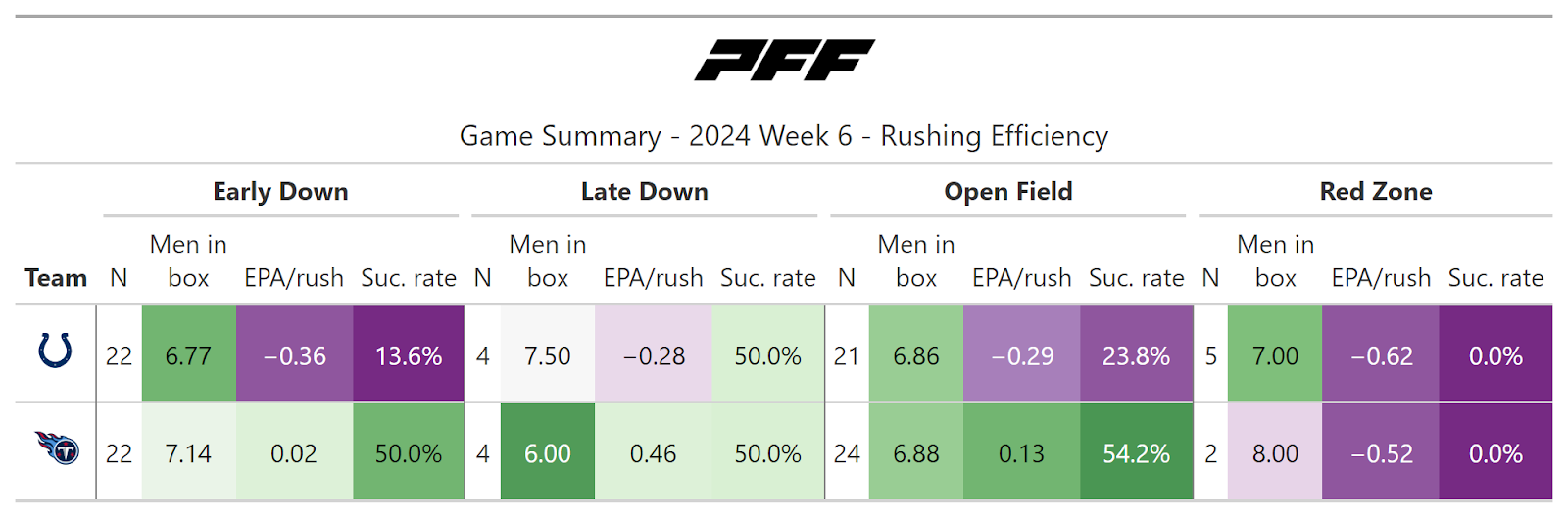
Task: Click Colts Late Down 7.50 box cell
Action: [547, 355]
